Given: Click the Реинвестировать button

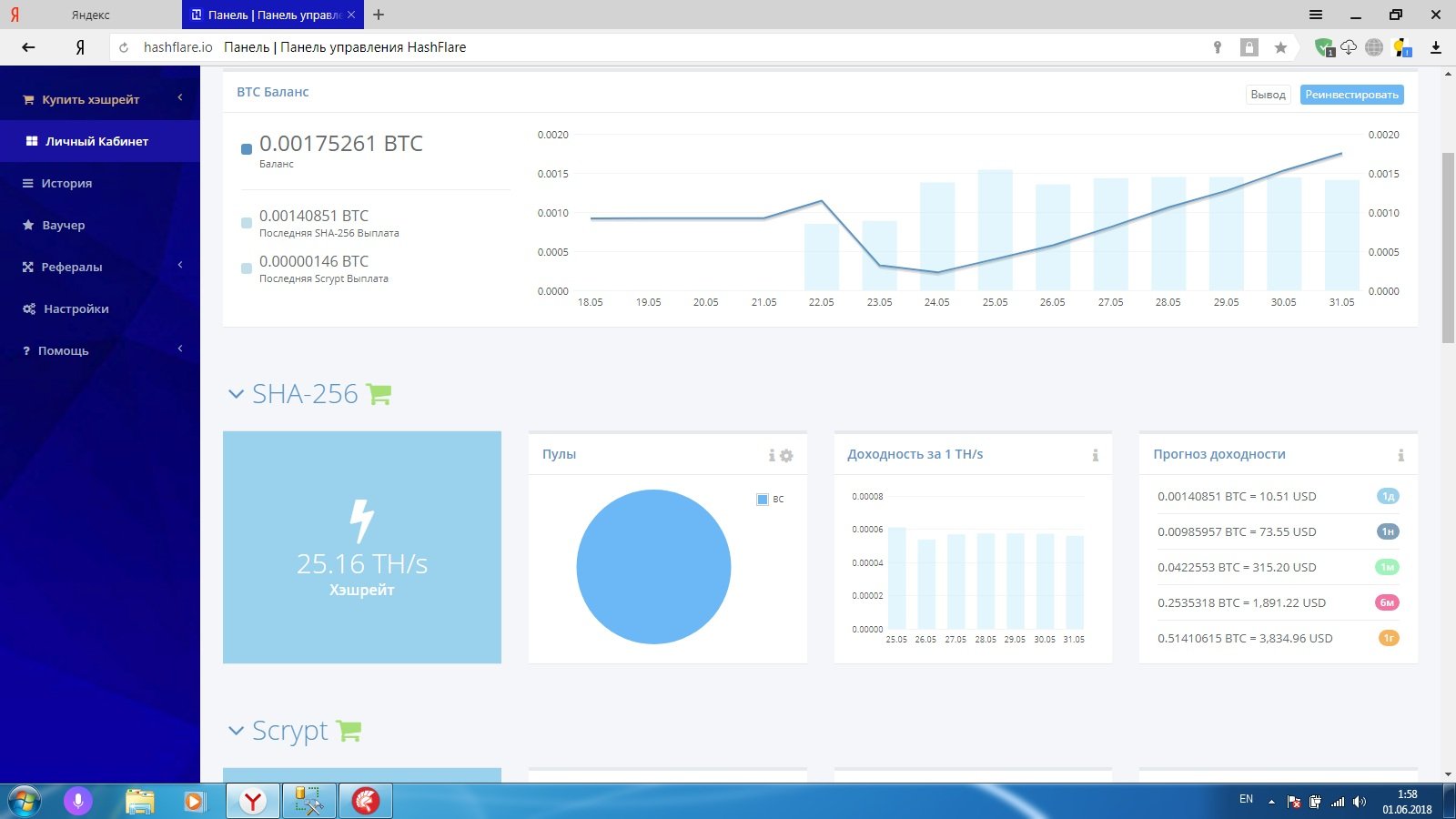Looking at the screenshot, I should [x=1351, y=95].
